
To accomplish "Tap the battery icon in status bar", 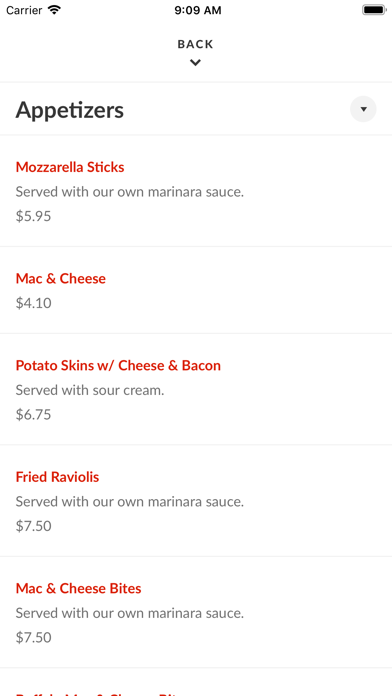I will [x=374, y=10].
